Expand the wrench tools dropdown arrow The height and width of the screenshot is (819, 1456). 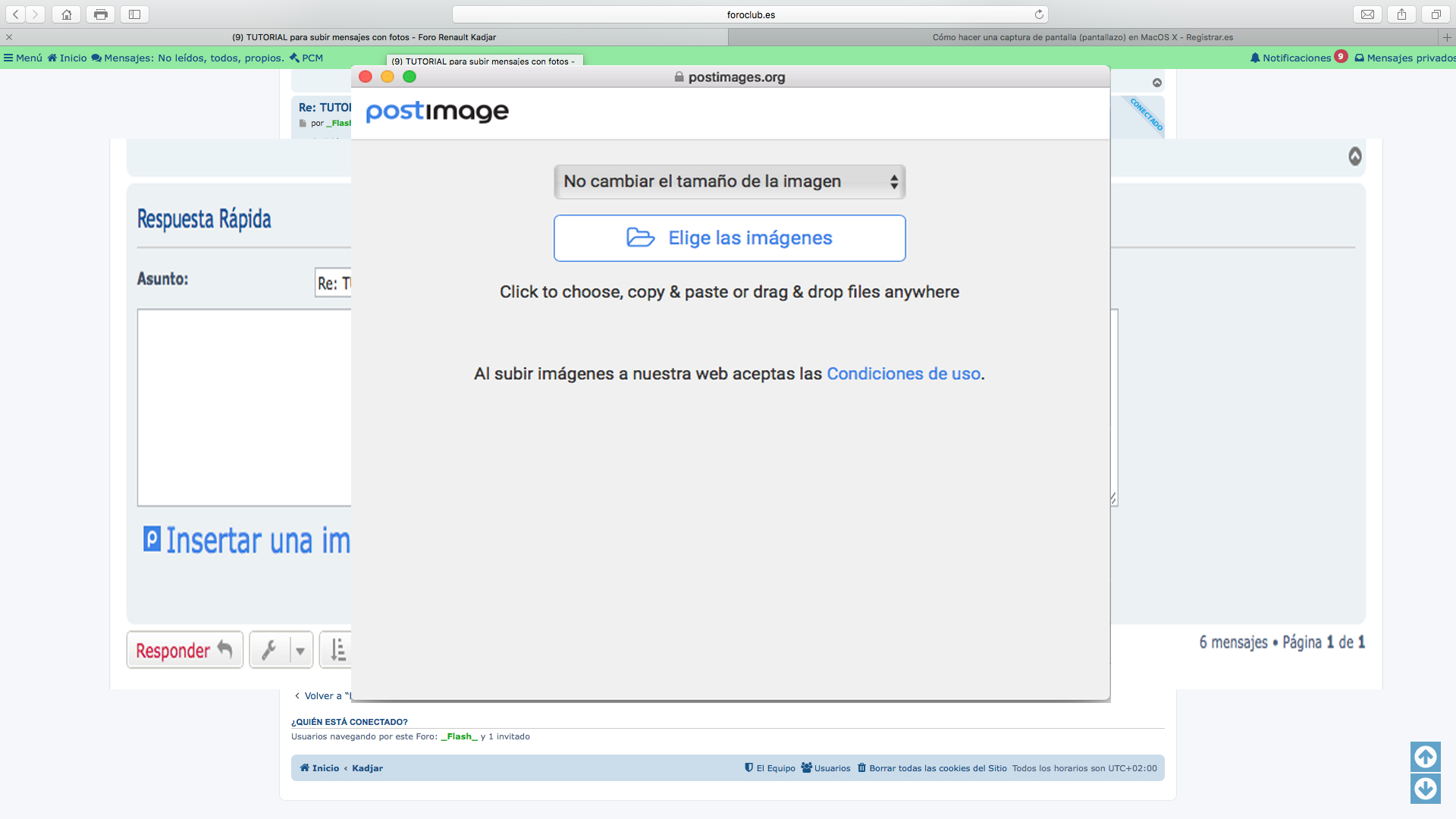300,651
